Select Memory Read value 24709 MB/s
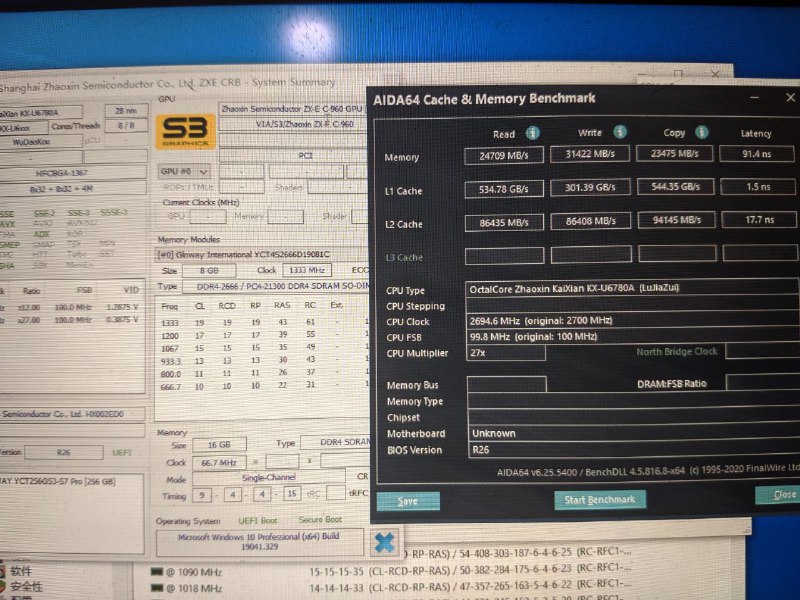Viewport: 800px width, 600px height. point(504,156)
